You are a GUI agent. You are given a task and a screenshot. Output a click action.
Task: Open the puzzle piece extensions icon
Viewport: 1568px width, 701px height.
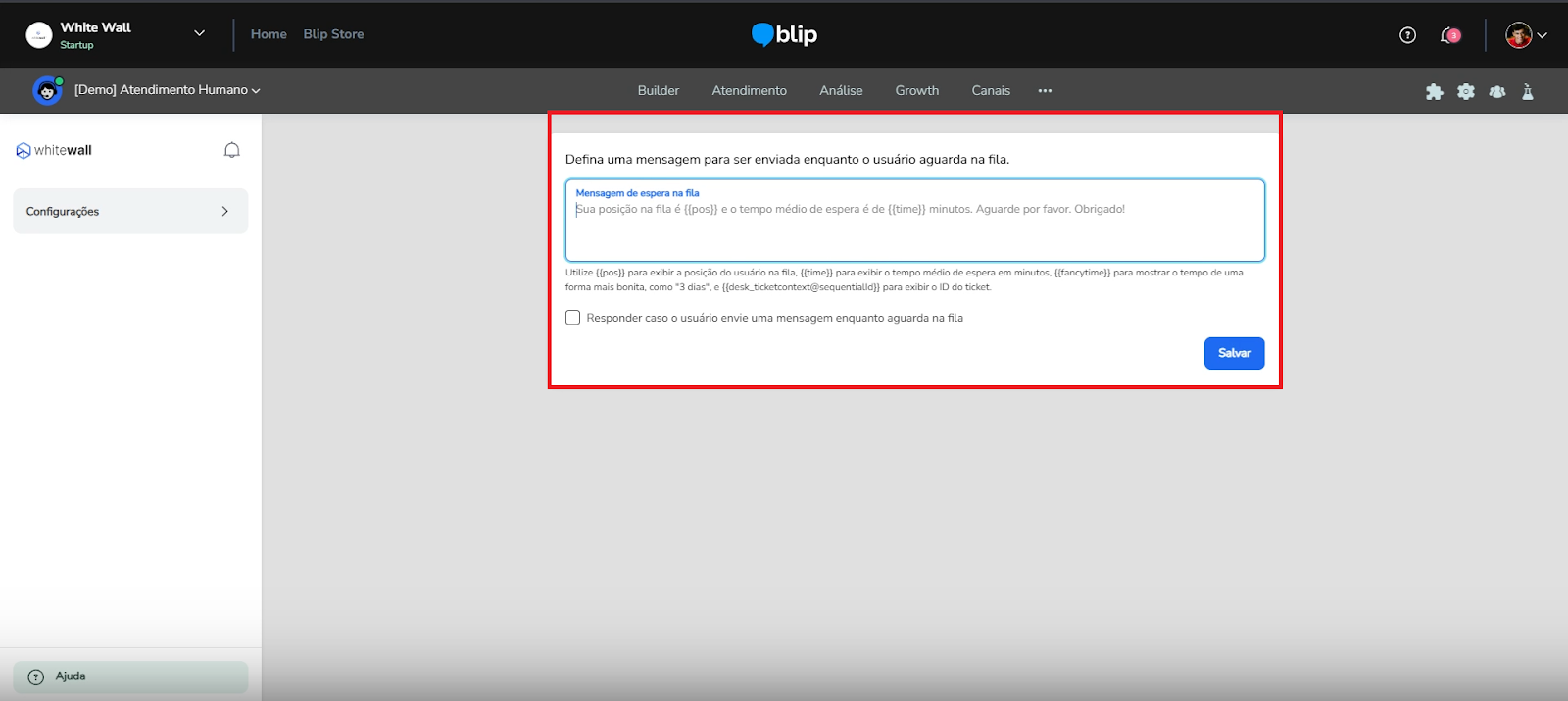coord(1434,91)
